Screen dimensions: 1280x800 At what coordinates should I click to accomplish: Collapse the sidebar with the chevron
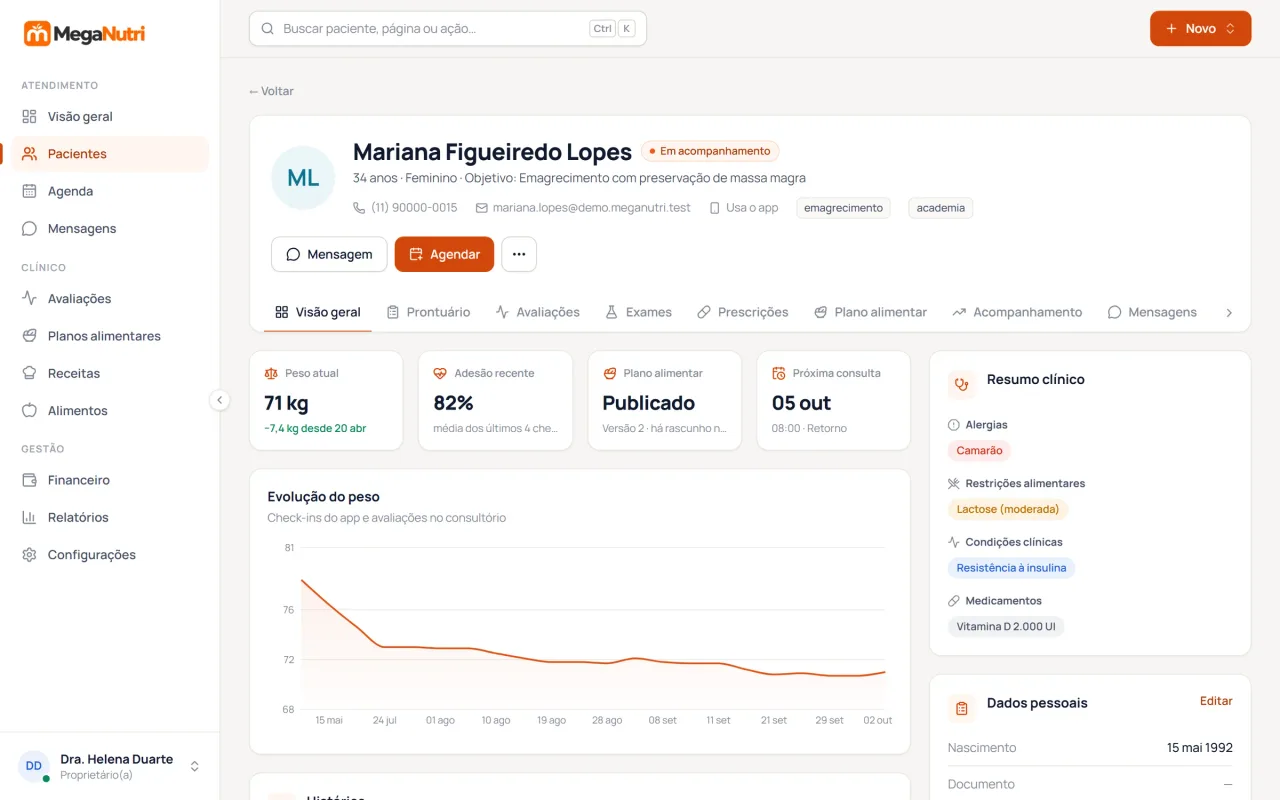click(220, 400)
